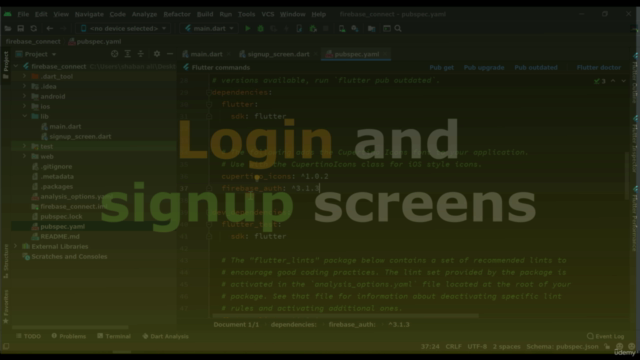
Task: Open the Refactor menu
Action: click(177, 14)
